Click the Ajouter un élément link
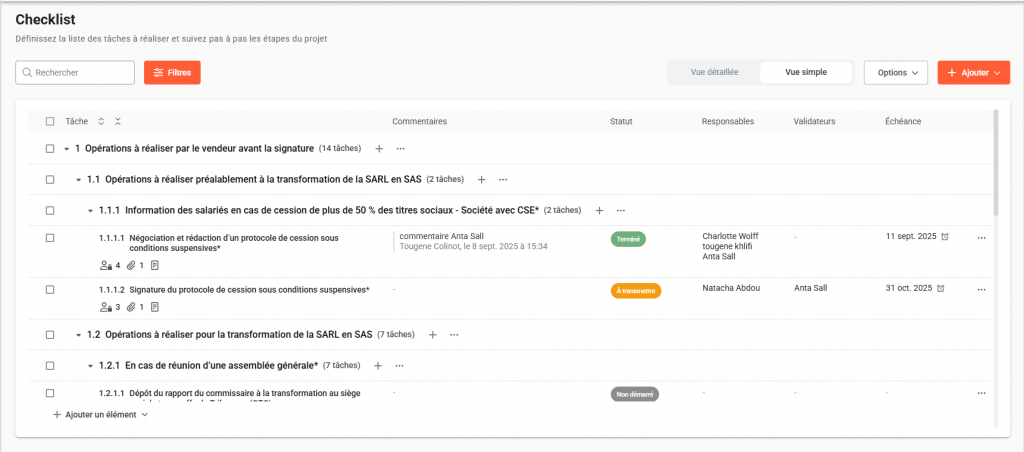 (100, 414)
